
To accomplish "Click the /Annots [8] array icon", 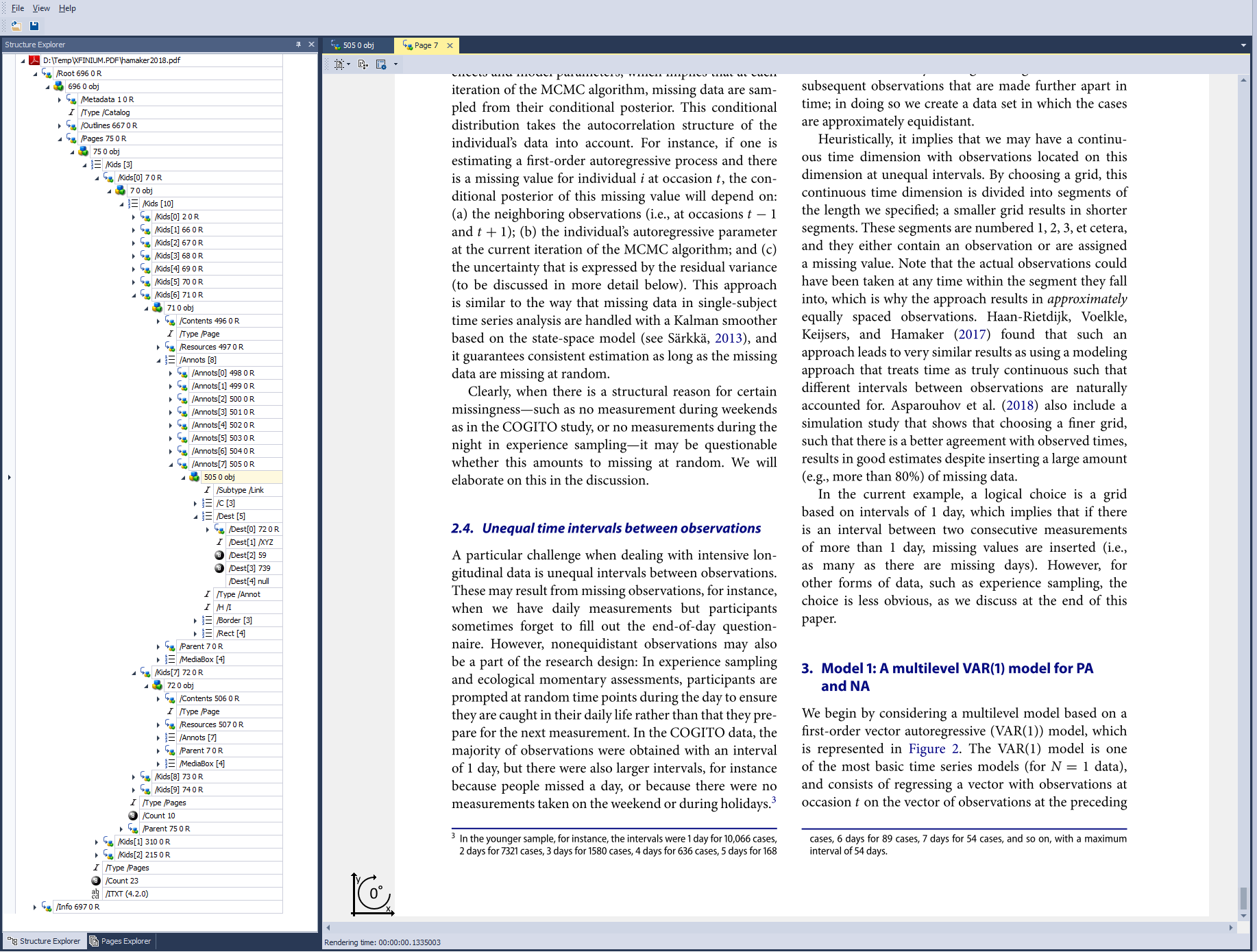I will pyautogui.click(x=170, y=360).
